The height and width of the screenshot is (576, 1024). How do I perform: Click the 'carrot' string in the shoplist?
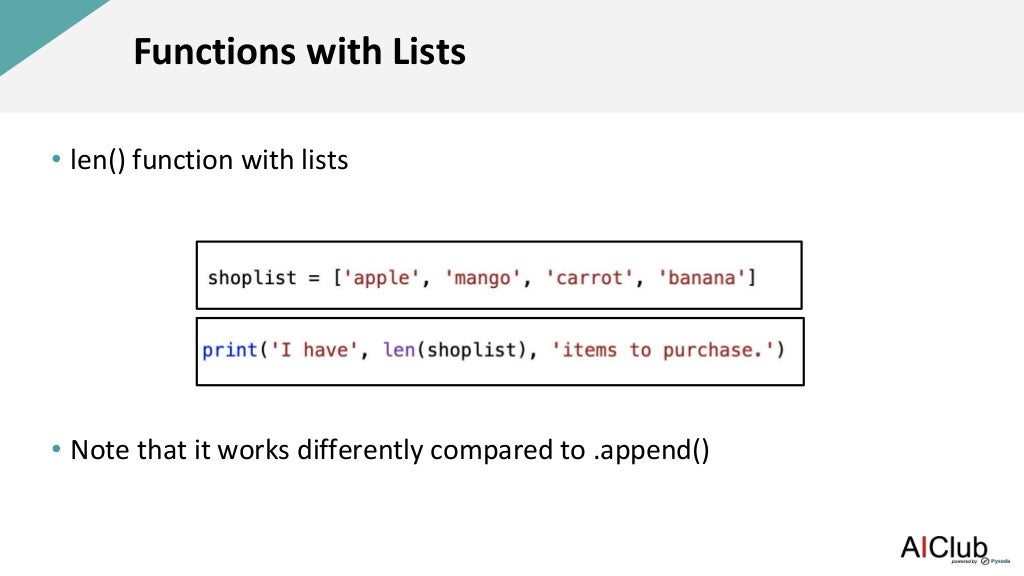pos(590,277)
